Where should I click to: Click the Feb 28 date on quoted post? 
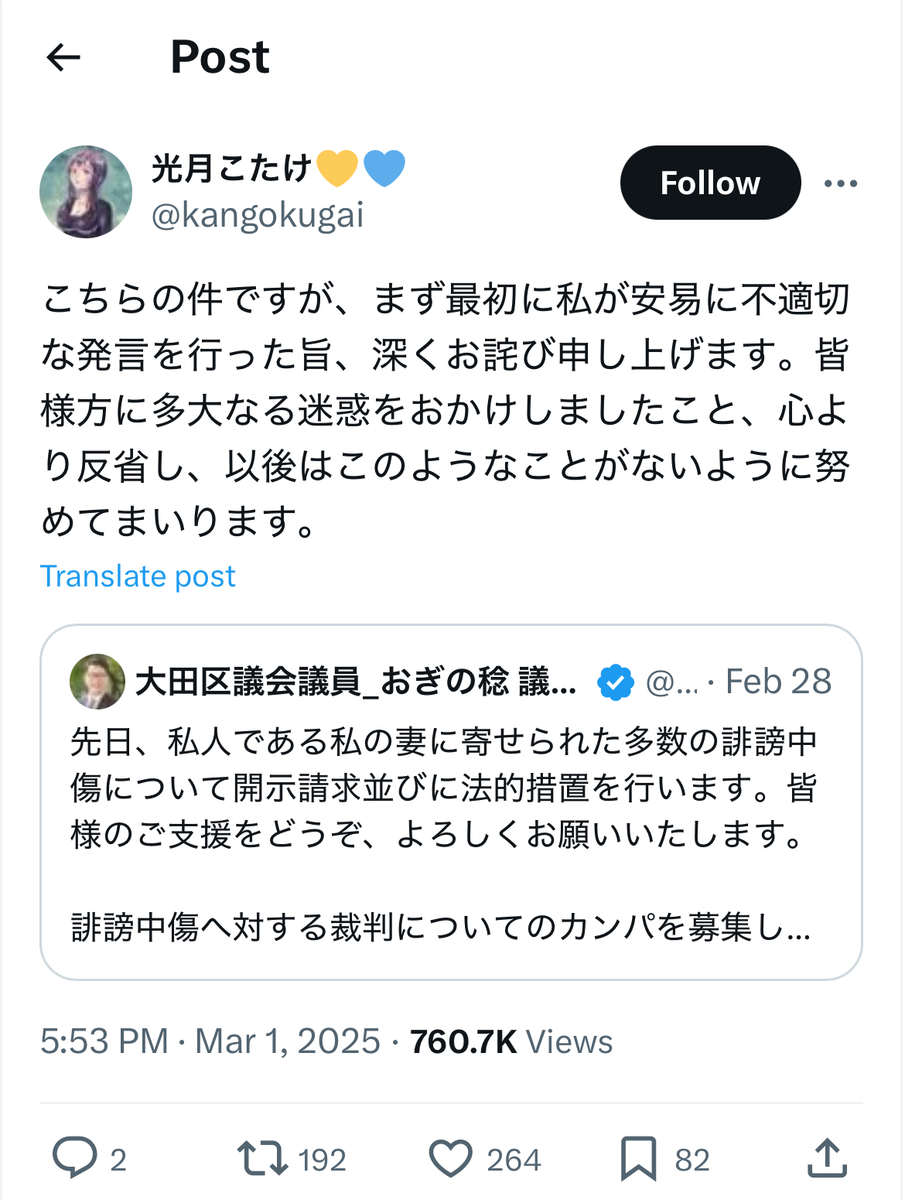778,682
